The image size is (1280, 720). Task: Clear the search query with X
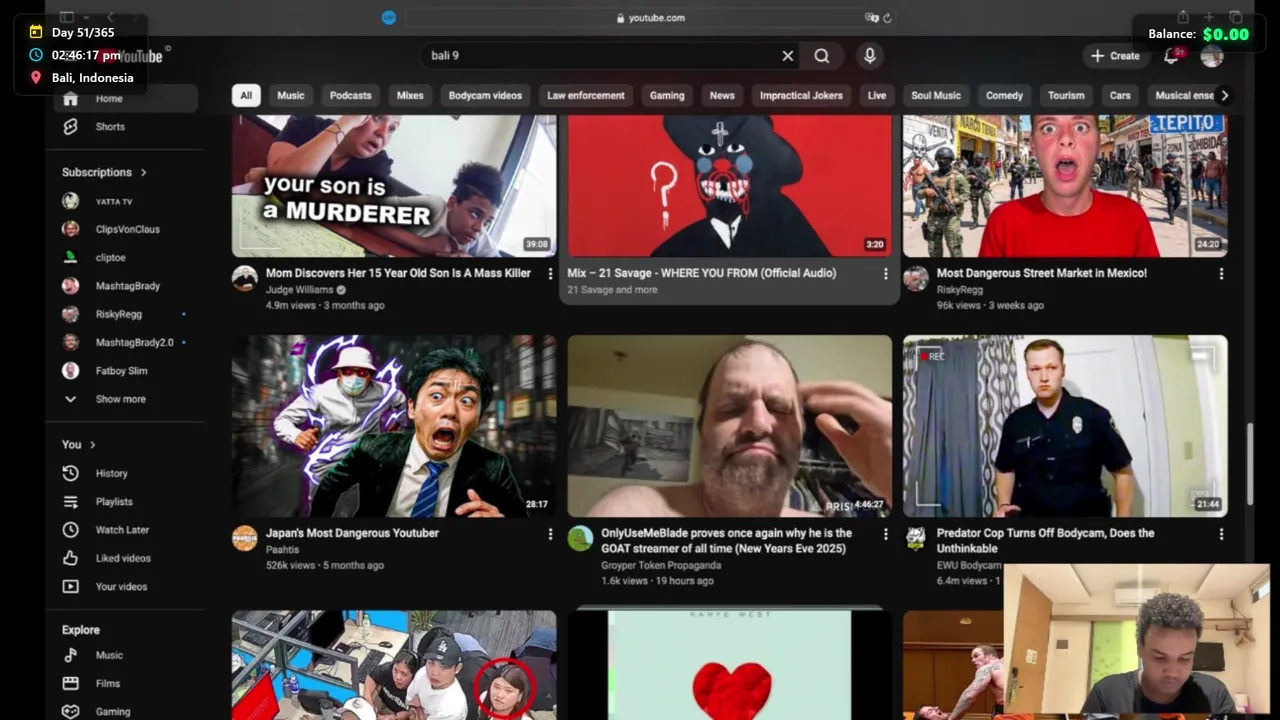788,56
